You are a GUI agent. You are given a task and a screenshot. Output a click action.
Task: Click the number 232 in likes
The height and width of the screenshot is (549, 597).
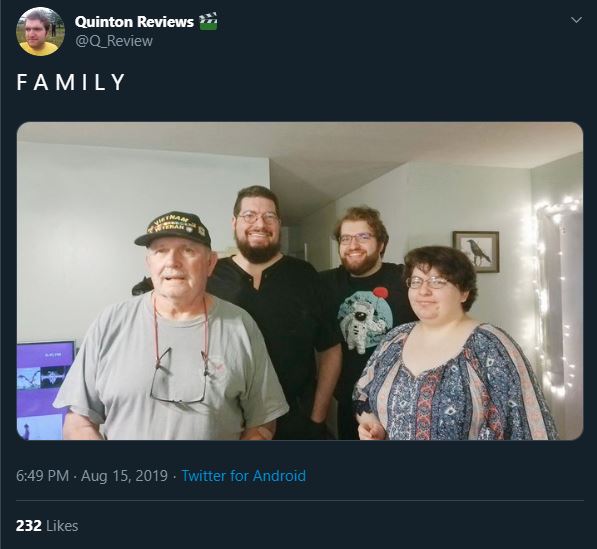tap(29, 526)
